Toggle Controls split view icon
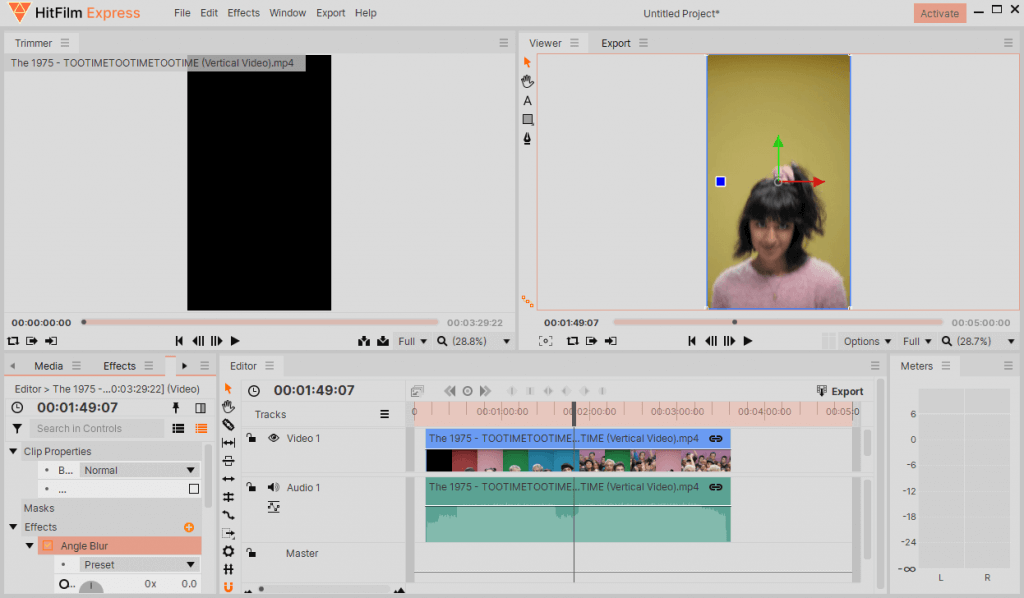 (x=200, y=407)
